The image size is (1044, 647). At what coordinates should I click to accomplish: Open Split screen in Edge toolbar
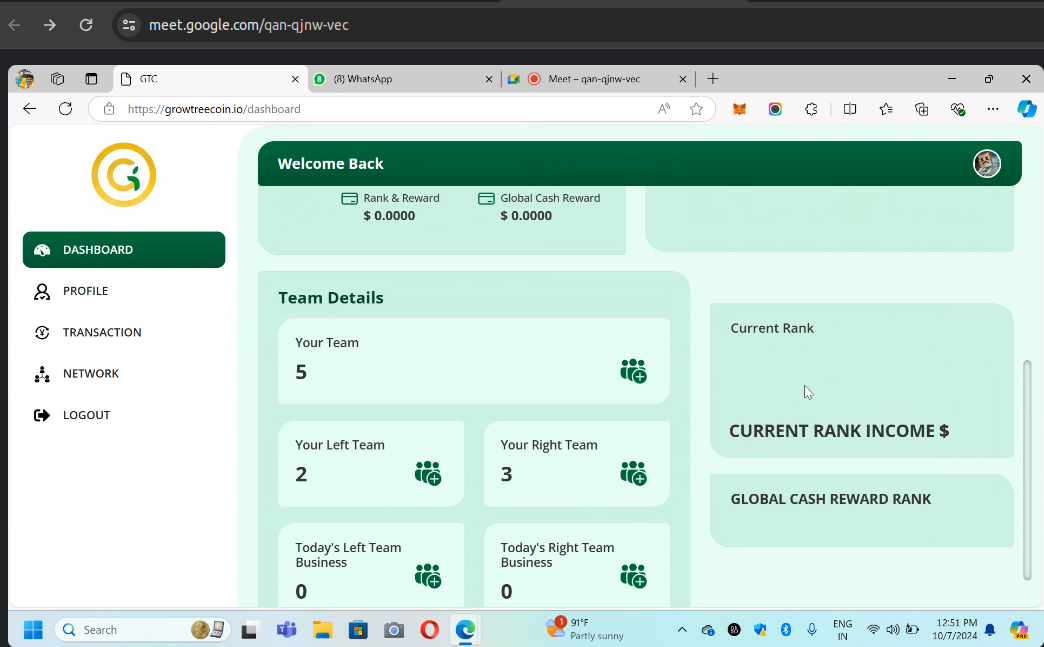coord(850,109)
